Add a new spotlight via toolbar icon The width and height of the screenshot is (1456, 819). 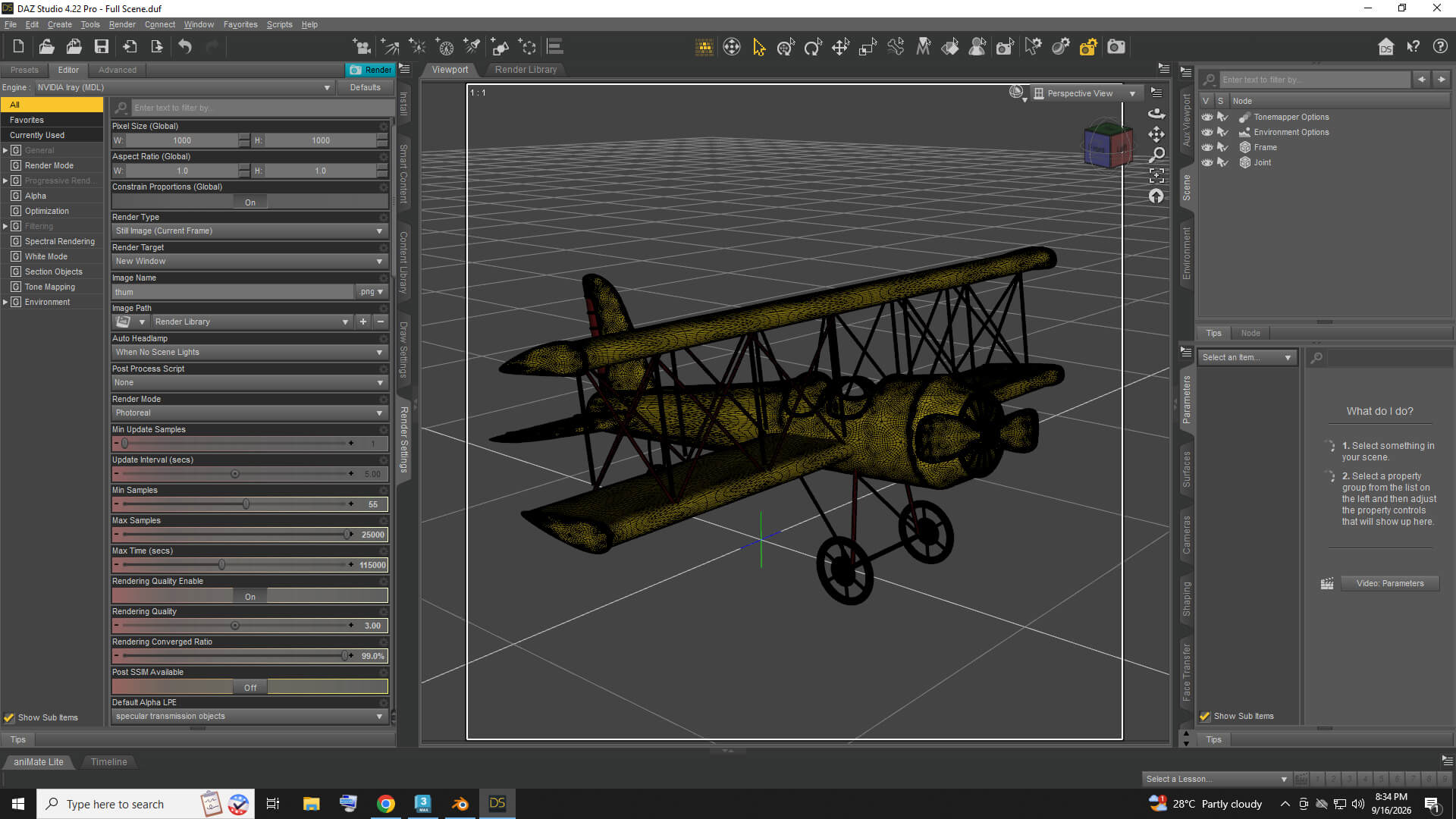472,47
